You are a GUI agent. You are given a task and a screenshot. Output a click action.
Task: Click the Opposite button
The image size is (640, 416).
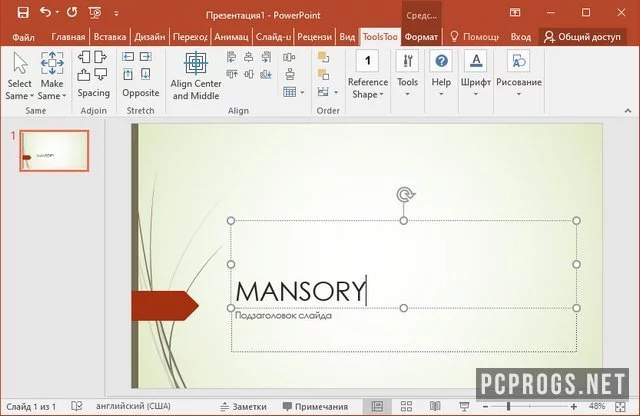[141, 93]
